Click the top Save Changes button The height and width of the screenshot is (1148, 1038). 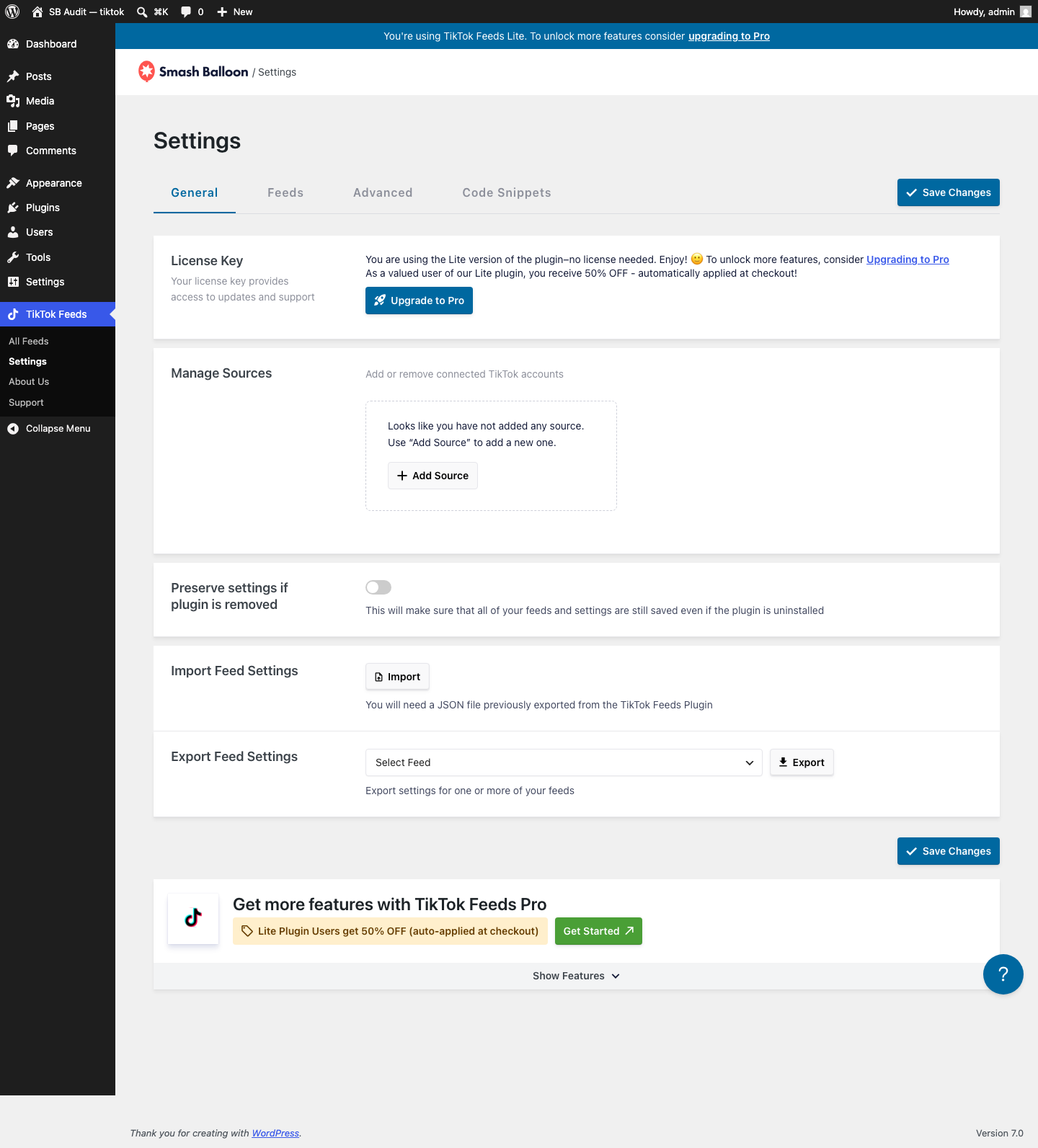(949, 192)
